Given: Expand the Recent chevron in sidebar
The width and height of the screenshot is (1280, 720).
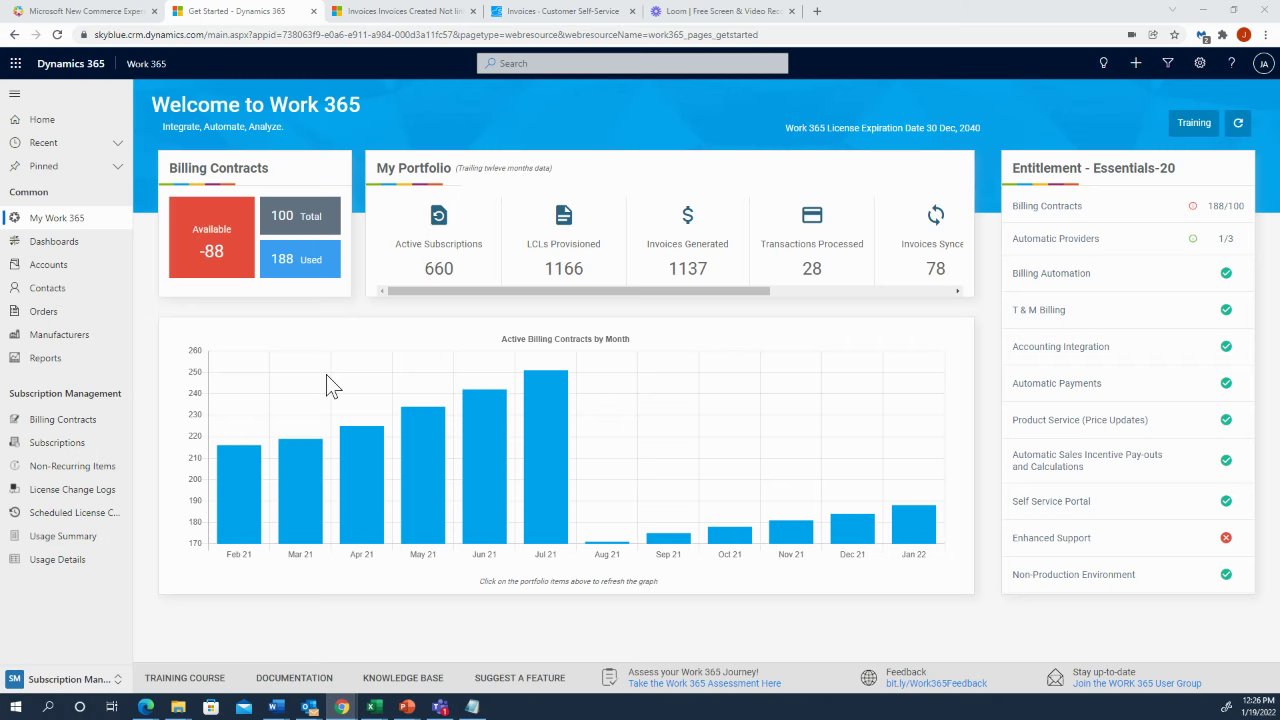Looking at the screenshot, I should 118,143.
